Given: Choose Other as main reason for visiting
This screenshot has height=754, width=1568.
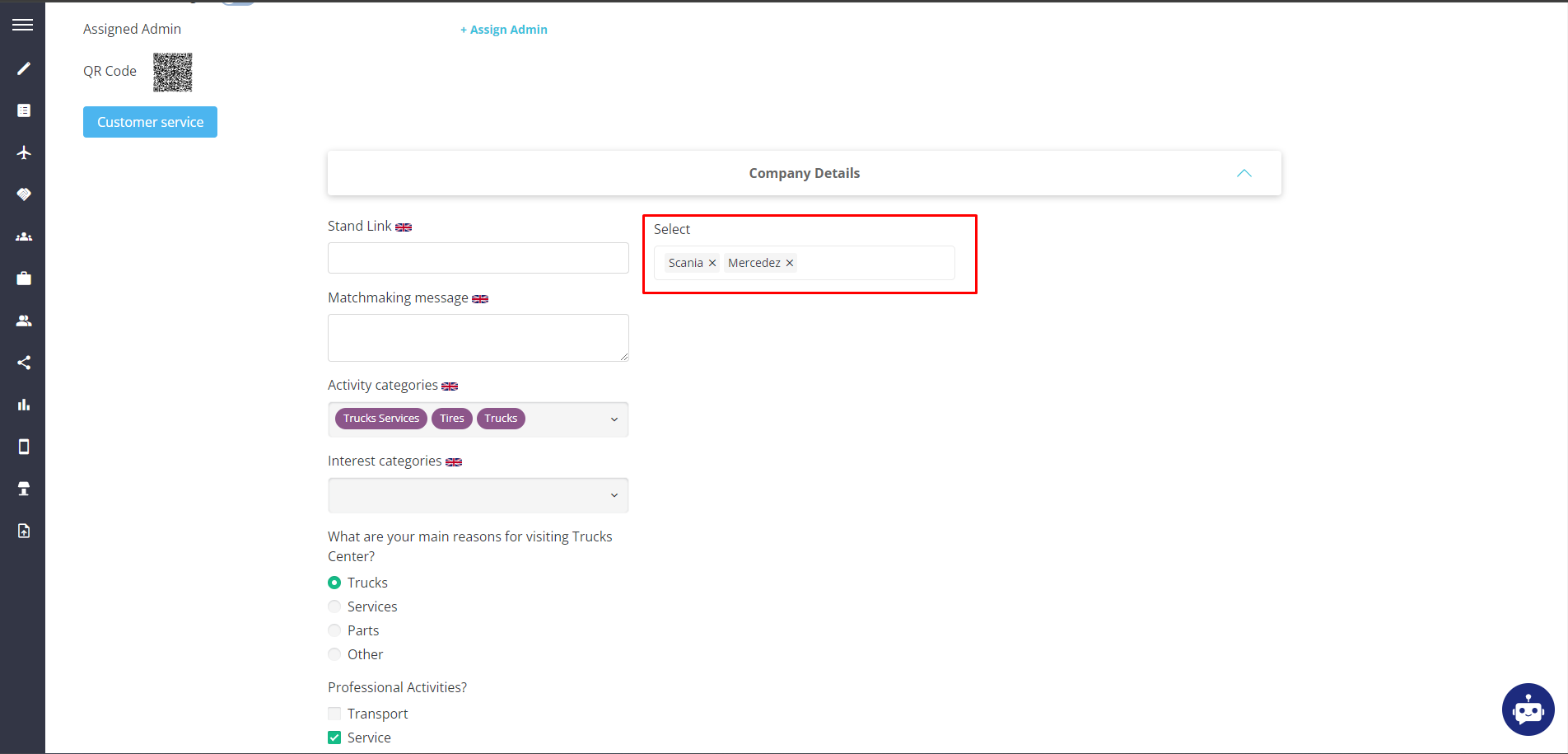Looking at the screenshot, I should tap(334, 653).
